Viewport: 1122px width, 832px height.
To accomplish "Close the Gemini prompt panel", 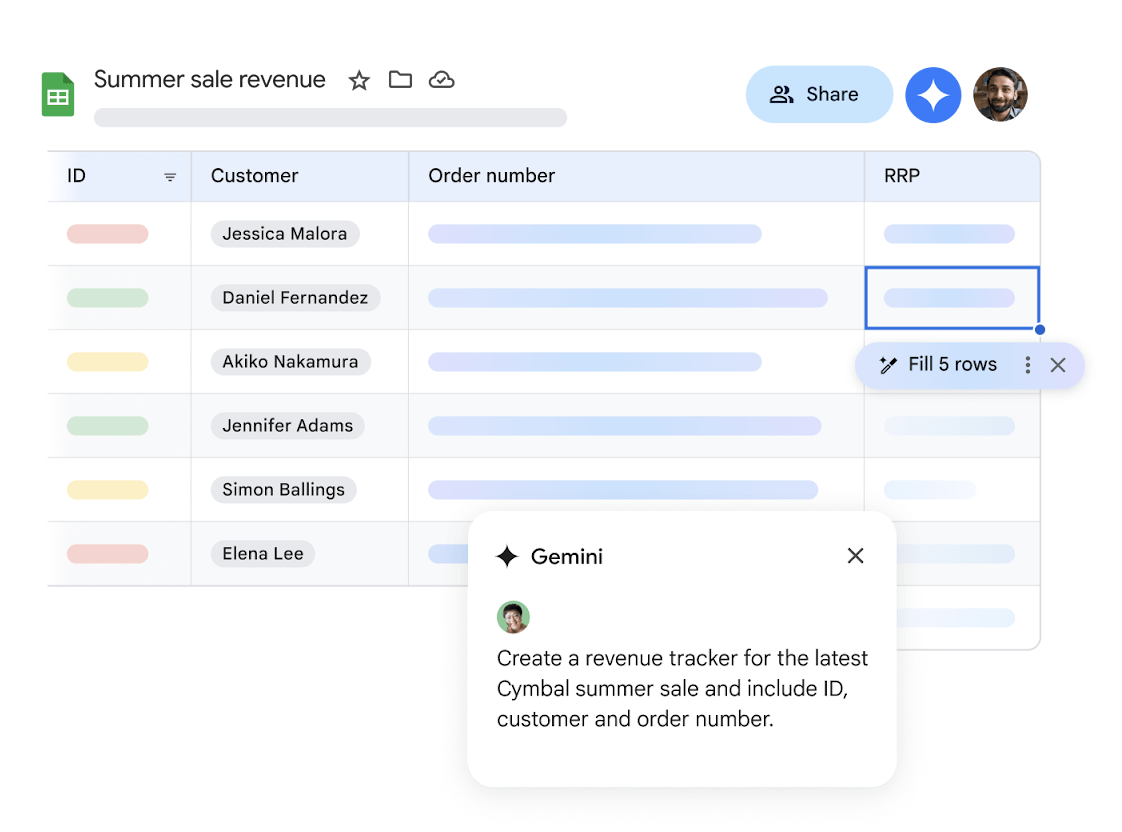I will tap(855, 556).
